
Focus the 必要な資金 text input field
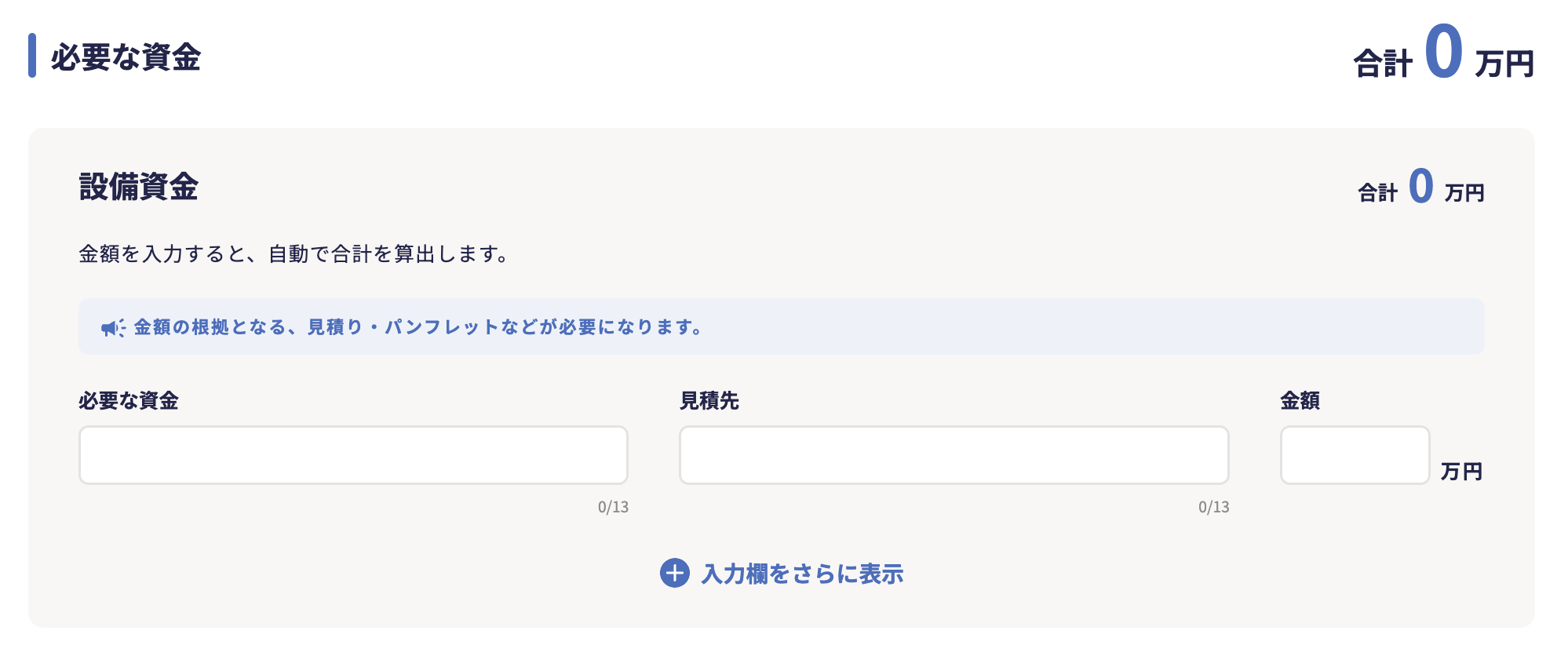pos(353,455)
